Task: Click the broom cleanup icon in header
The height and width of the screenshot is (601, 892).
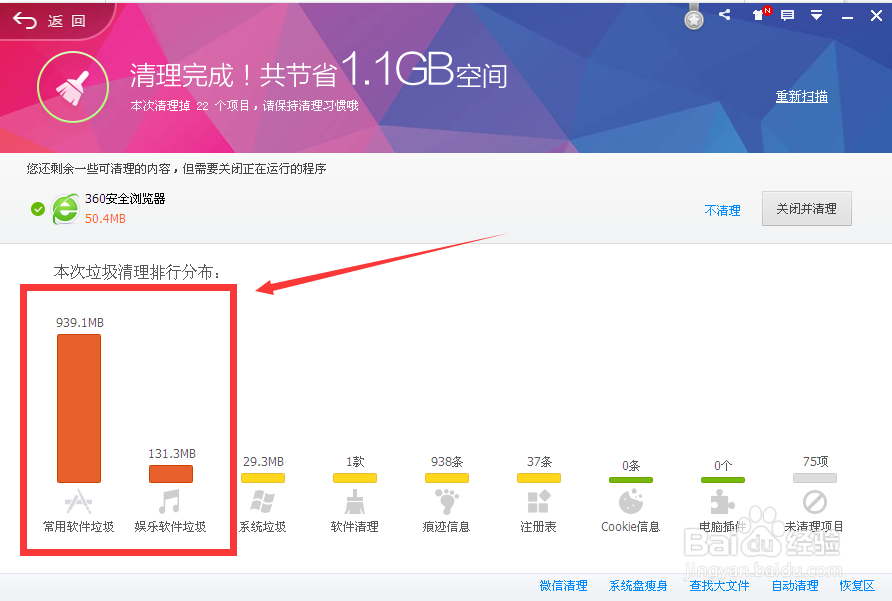Action: [72, 88]
